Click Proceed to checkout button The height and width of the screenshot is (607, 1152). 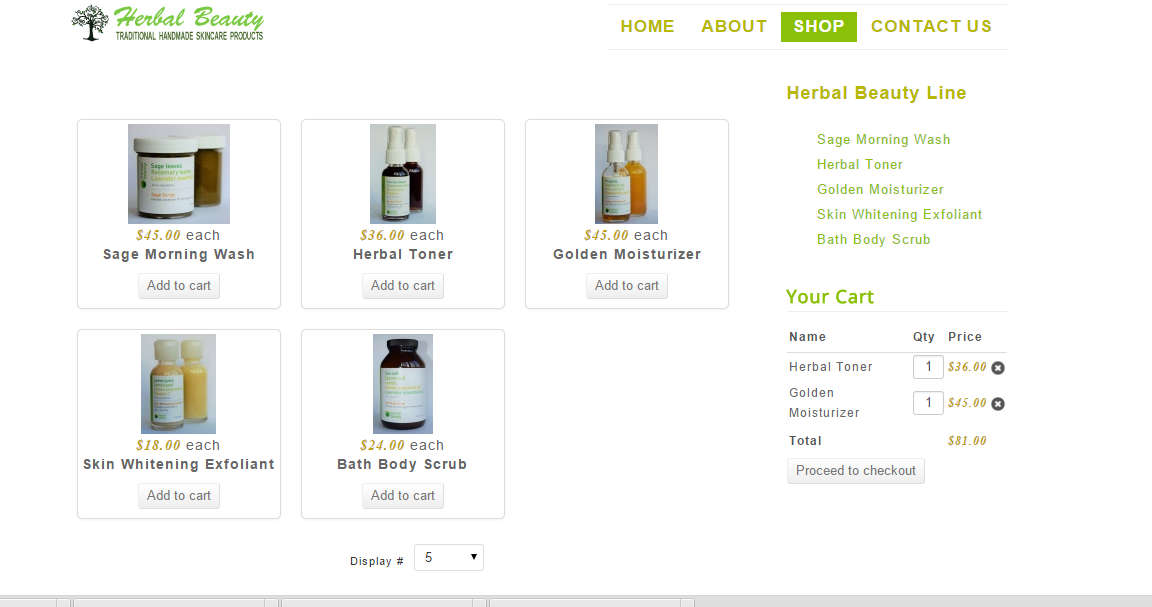point(856,471)
